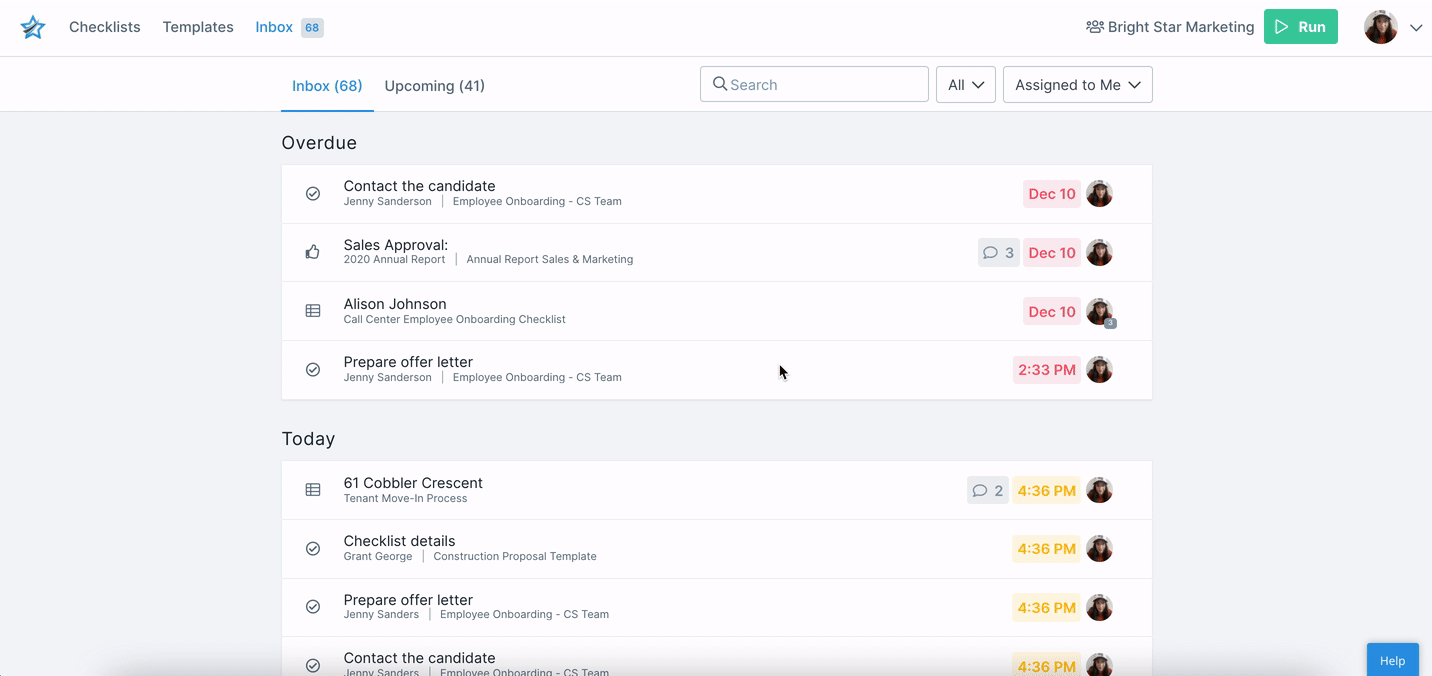Open the Sales Approval: task
This screenshot has height=676, width=1432.
point(717,253)
